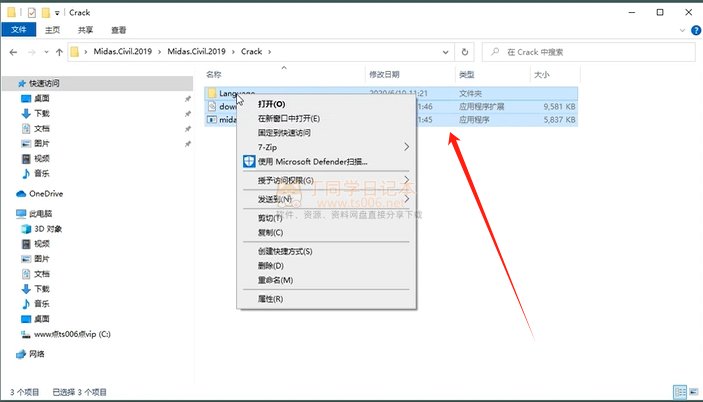The width and height of the screenshot is (703, 402).
Task: Switch to large icons view in status bar
Action: 694,392
